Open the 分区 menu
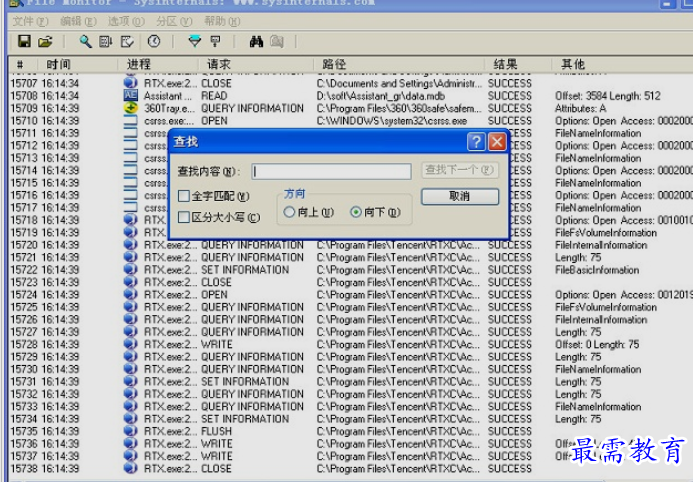Screen dimensions: 693x482 coord(174,21)
